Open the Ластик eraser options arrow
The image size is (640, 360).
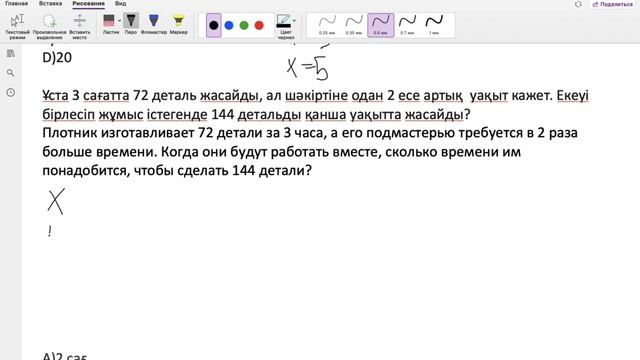pos(120,20)
